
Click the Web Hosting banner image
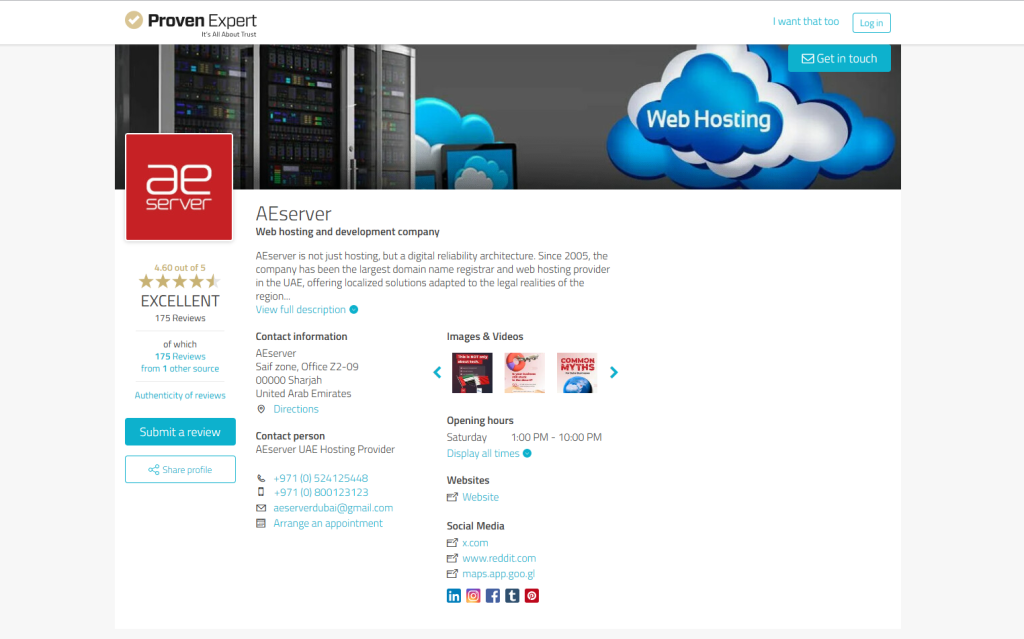[x=508, y=117]
